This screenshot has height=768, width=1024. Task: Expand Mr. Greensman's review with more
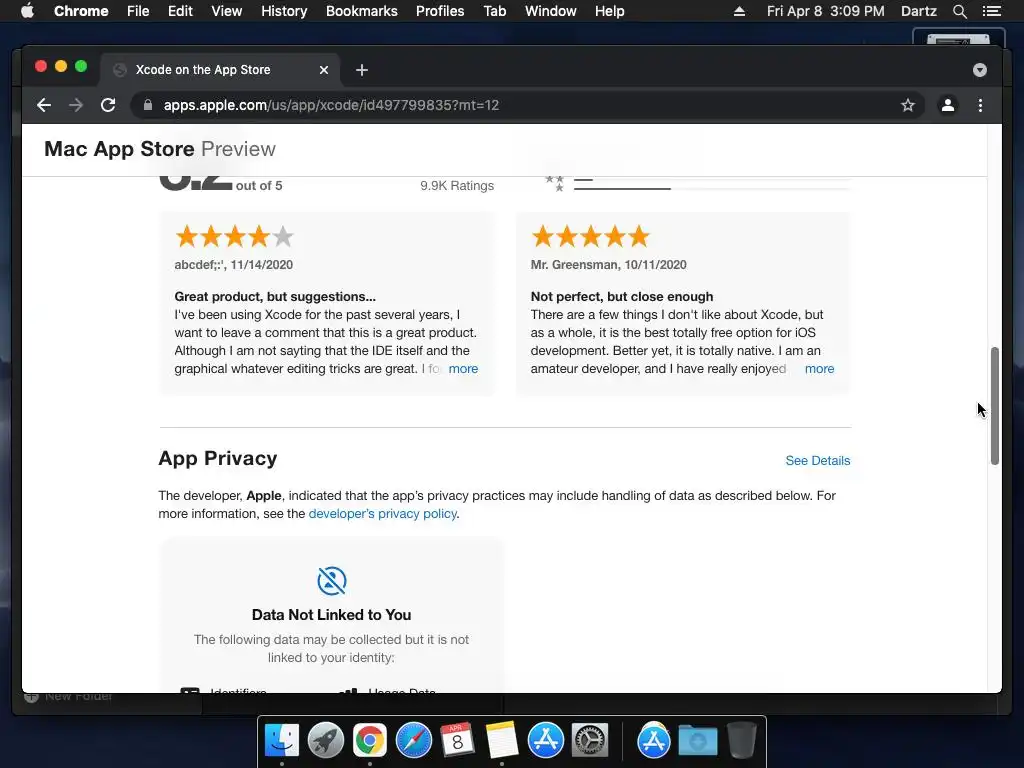click(x=819, y=369)
